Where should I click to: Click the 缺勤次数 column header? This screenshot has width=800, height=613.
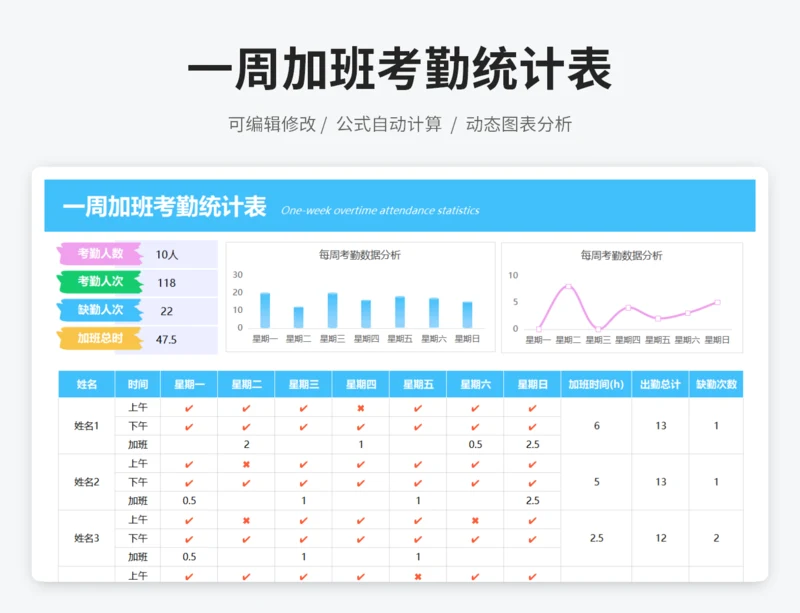tap(716, 384)
